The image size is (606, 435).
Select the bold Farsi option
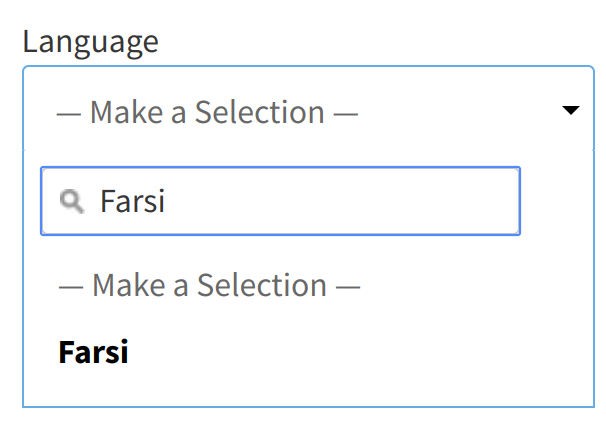coord(94,352)
